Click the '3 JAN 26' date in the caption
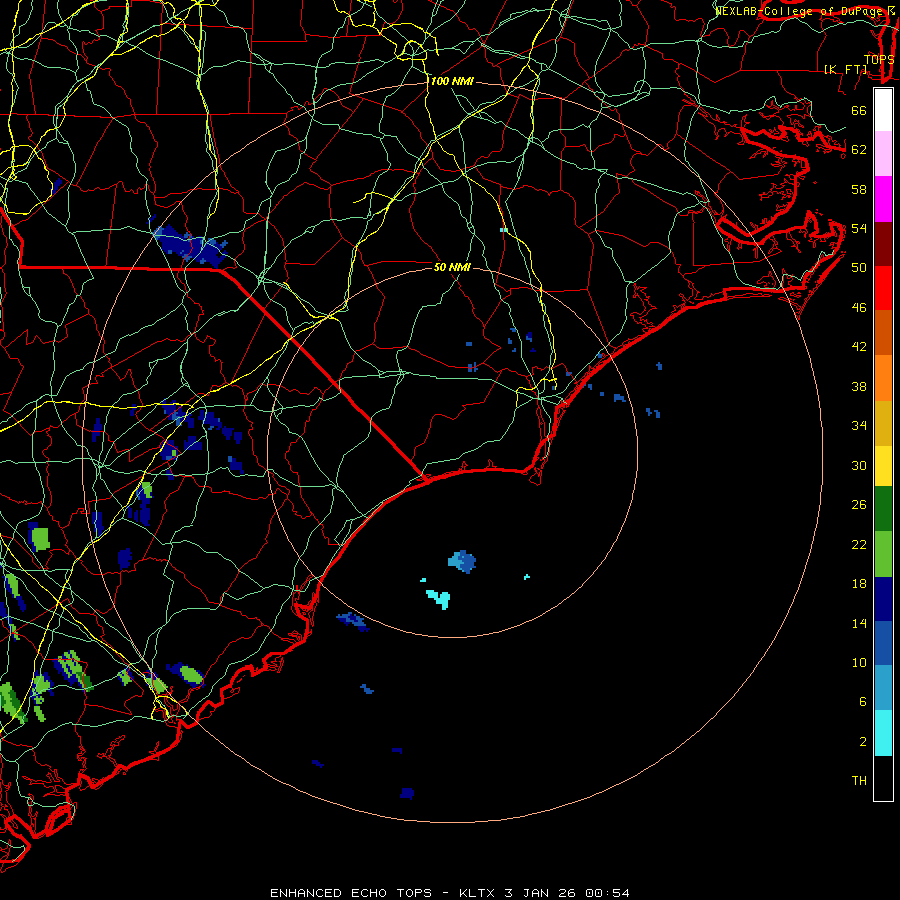900x900 pixels. tap(540, 893)
